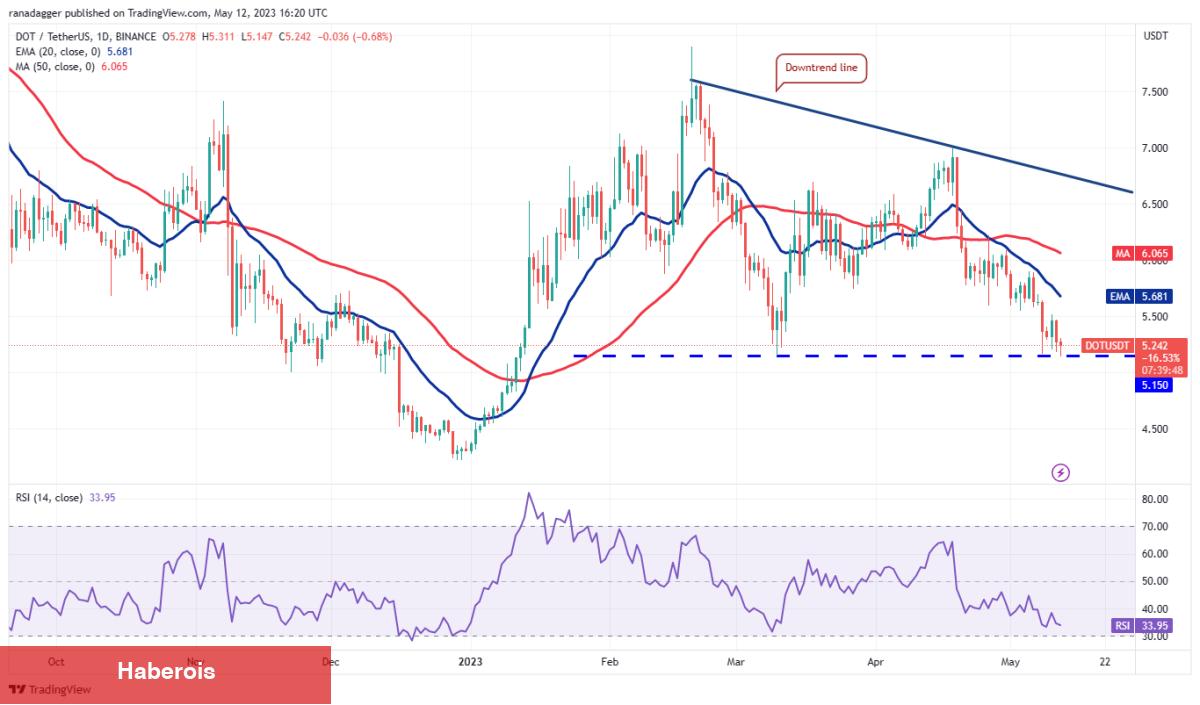Click the Feb label on time axis

pyautogui.click(x=610, y=662)
